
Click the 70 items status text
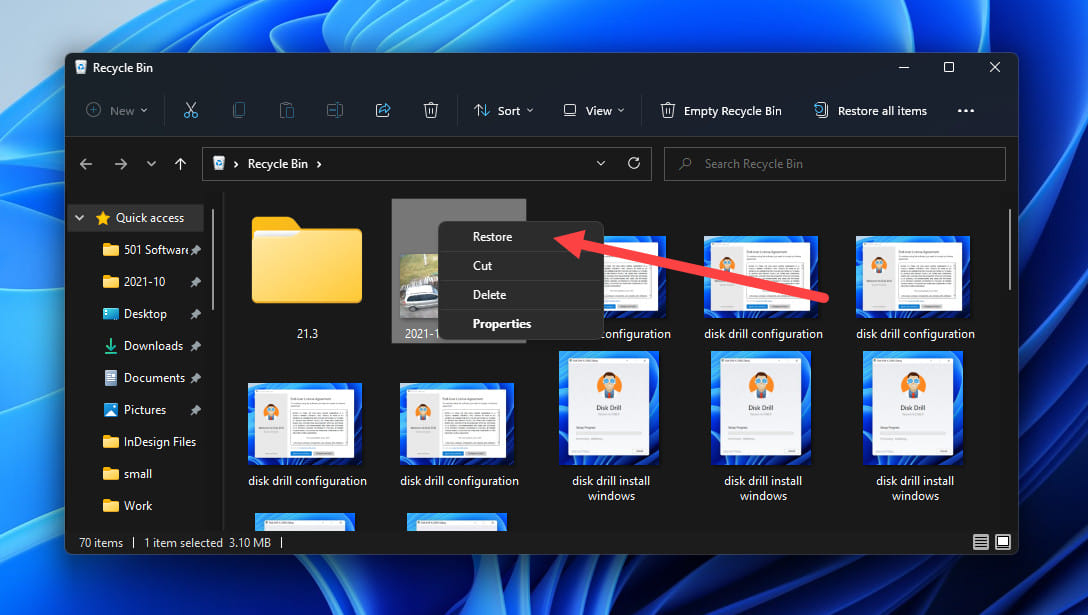tap(101, 543)
